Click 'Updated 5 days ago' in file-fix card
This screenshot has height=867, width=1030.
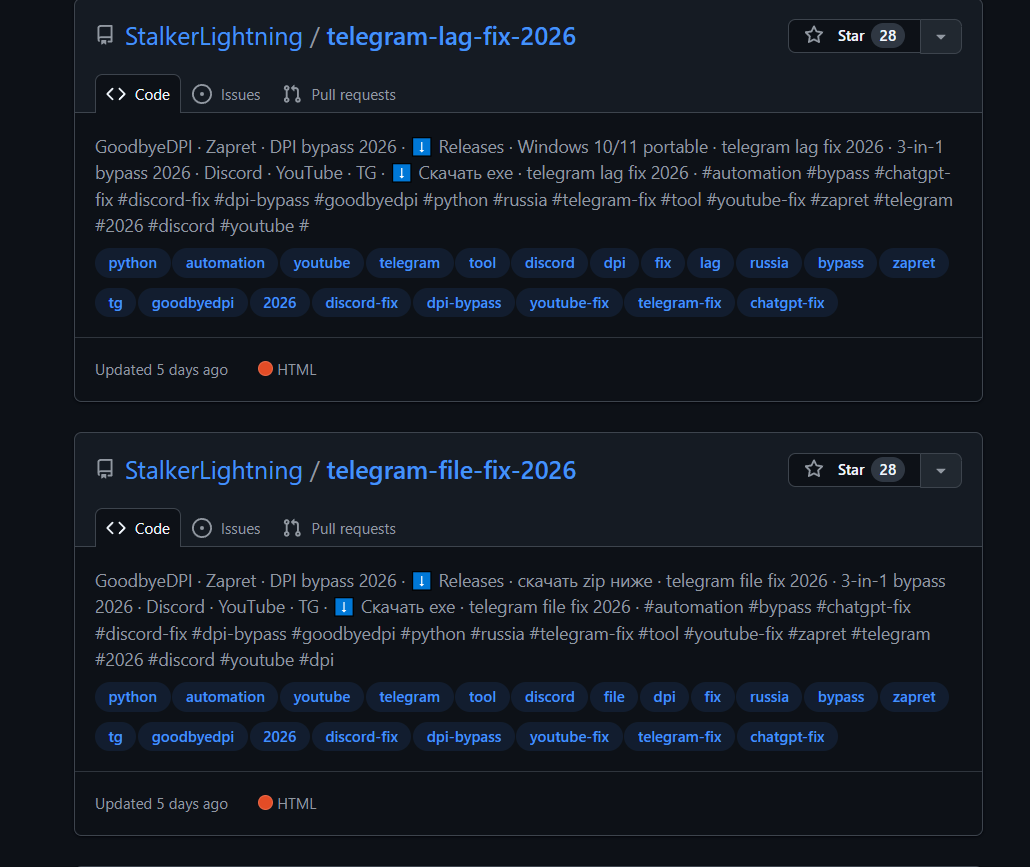(x=162, y=805)
